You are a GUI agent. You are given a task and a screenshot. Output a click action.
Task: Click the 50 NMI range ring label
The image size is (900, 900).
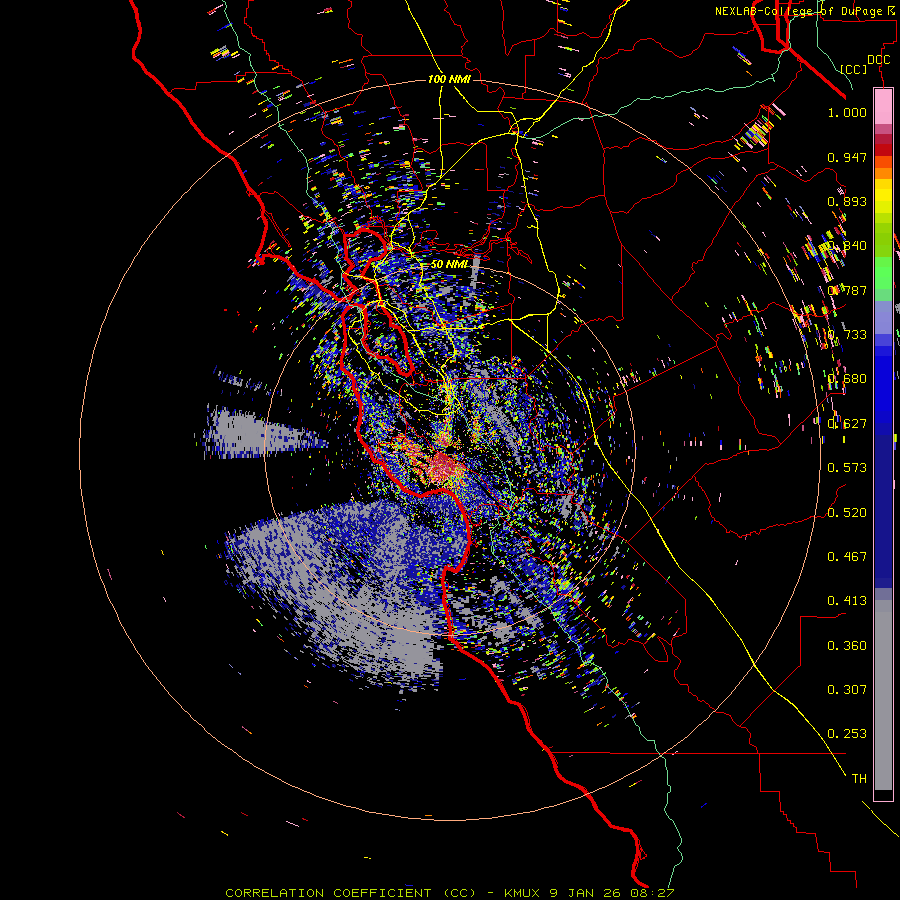click(x=449, y=264)
